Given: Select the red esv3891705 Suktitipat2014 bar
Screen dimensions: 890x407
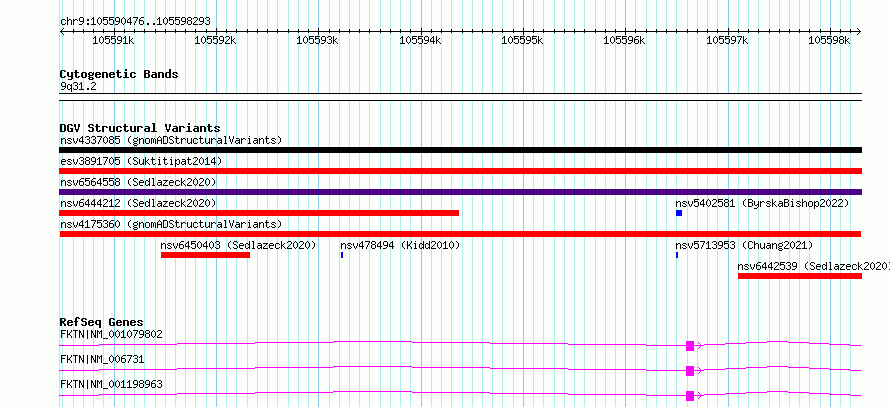Looking at the screenshot, I should (x=460, y=171).
